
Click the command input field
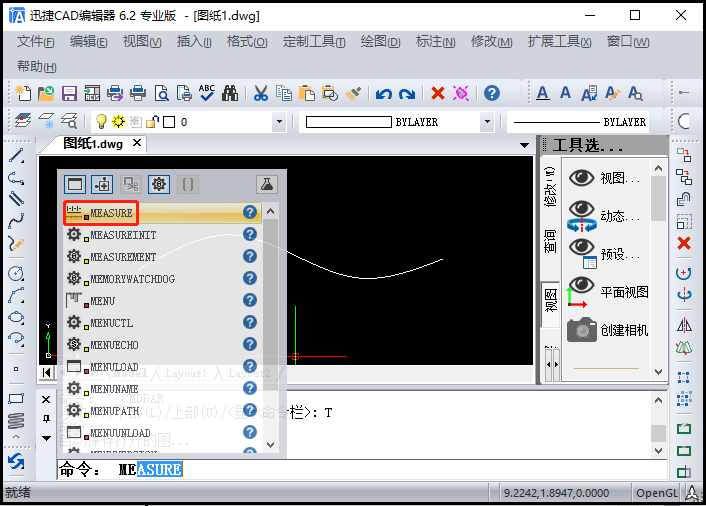point(362,470)
